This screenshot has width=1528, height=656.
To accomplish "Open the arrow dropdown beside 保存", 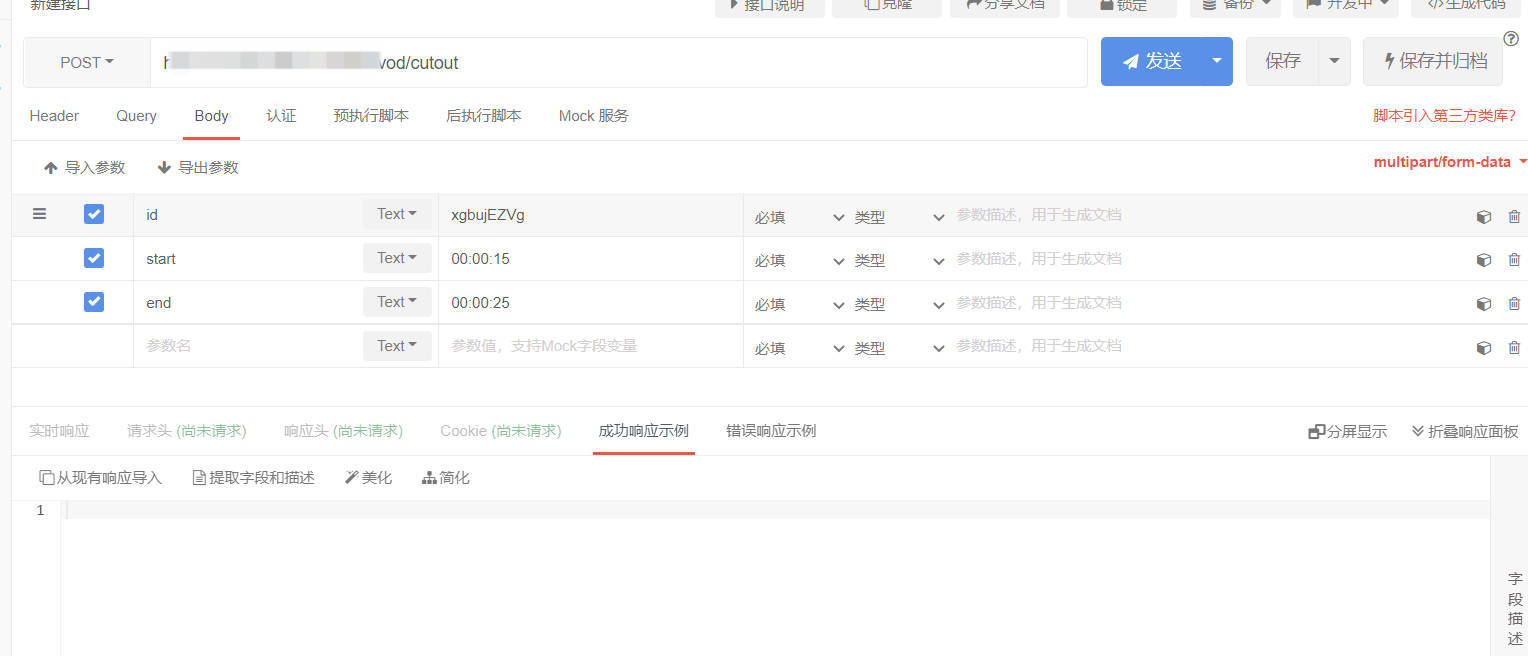I will tap(1334, 61).
